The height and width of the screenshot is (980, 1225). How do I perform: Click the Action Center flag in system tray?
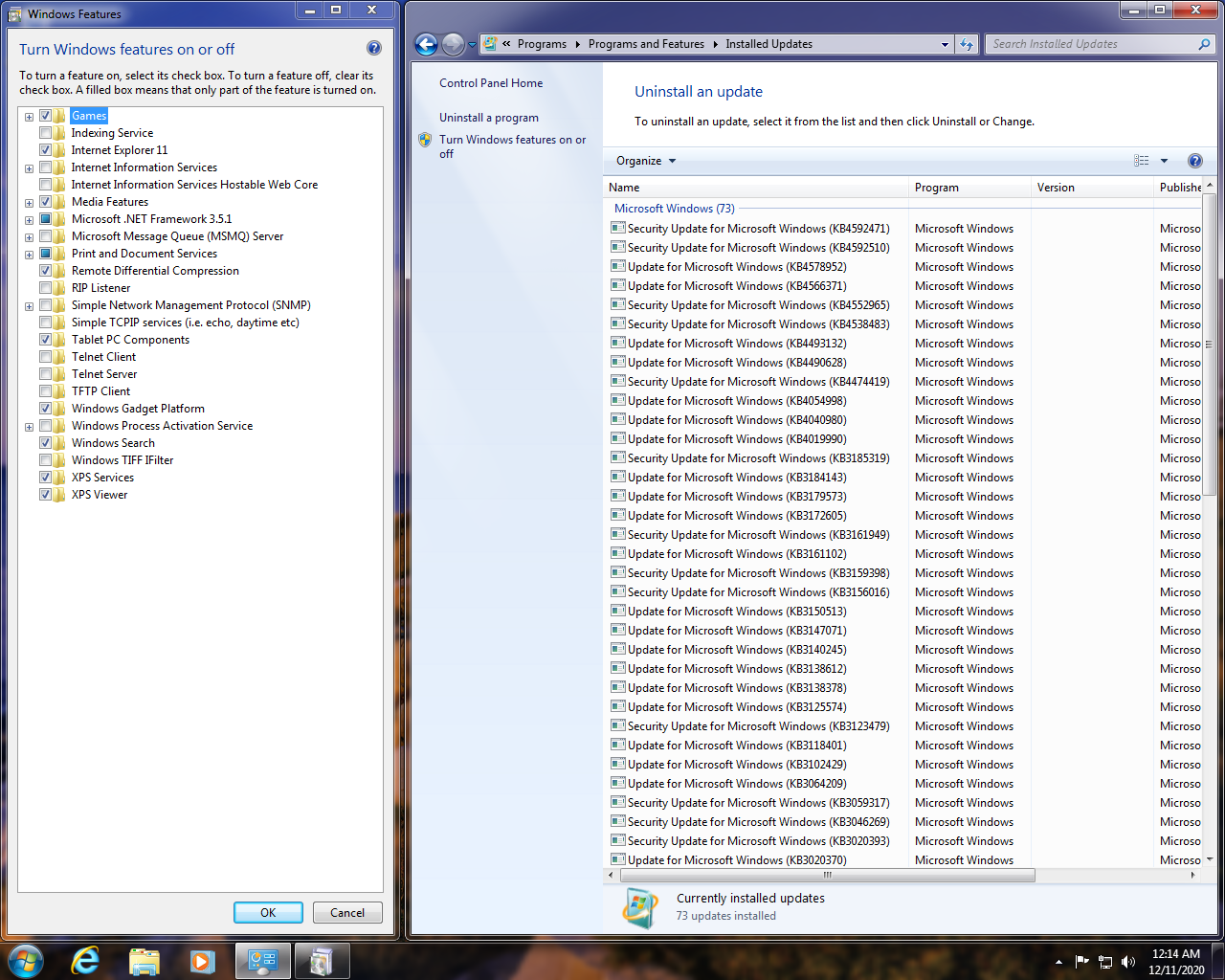1082,962
